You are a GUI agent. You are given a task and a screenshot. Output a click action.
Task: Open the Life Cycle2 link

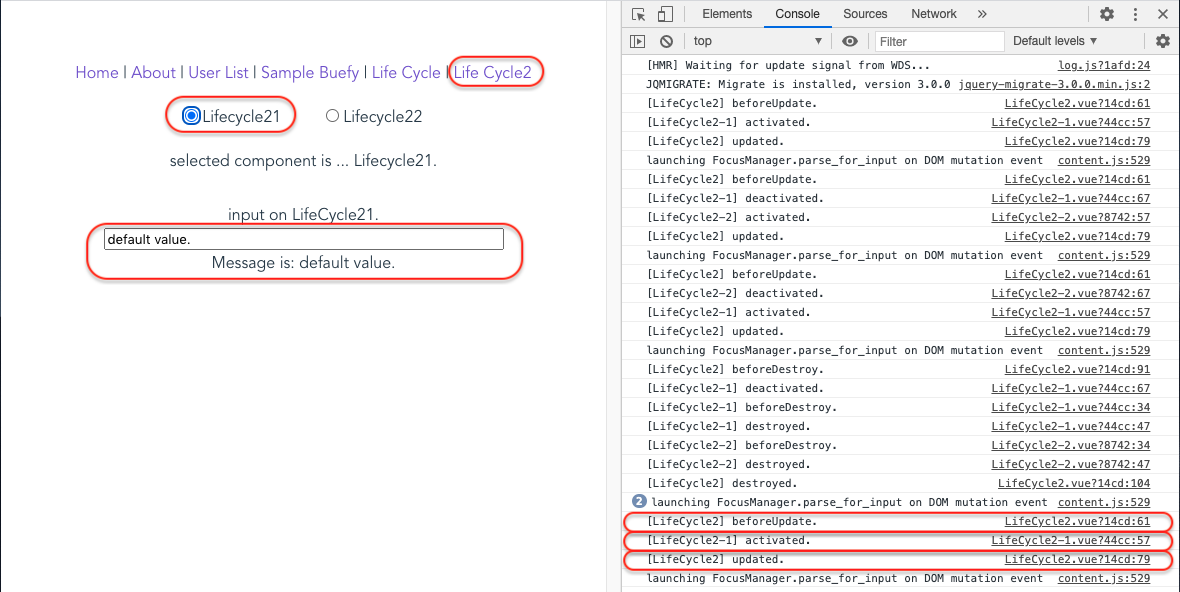[492, 72]
